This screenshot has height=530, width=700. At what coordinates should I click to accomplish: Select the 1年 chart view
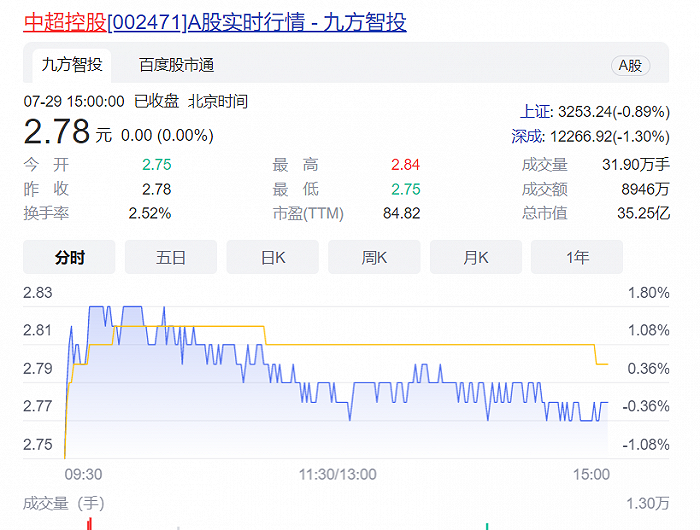pos(577,257)
